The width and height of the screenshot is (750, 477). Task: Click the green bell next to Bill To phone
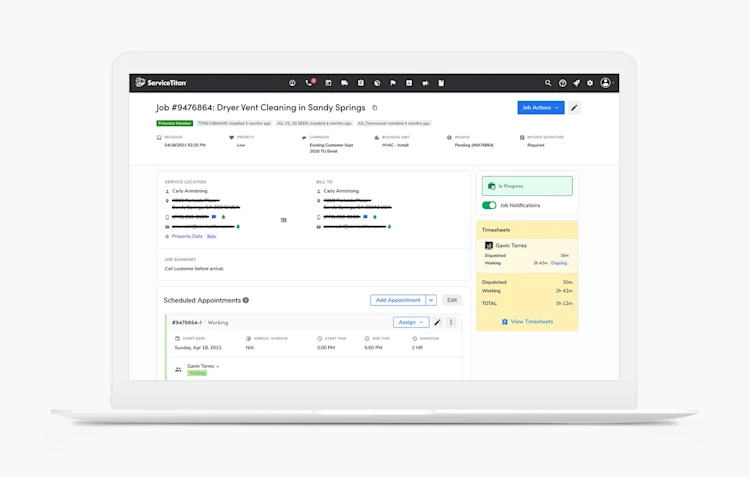click(375, 217)
